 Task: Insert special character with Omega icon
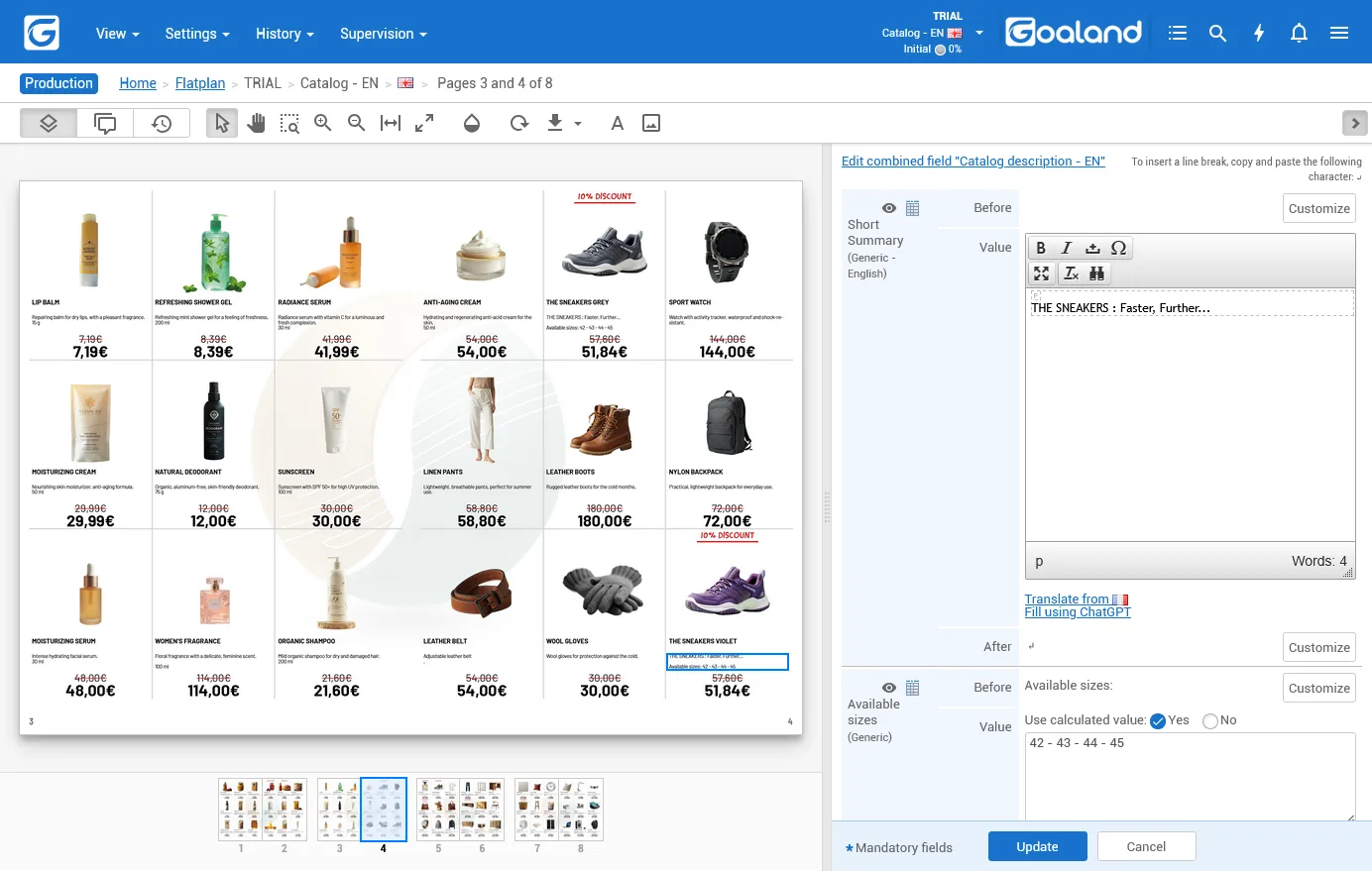pyautogui.click(x=1118, y=248)
